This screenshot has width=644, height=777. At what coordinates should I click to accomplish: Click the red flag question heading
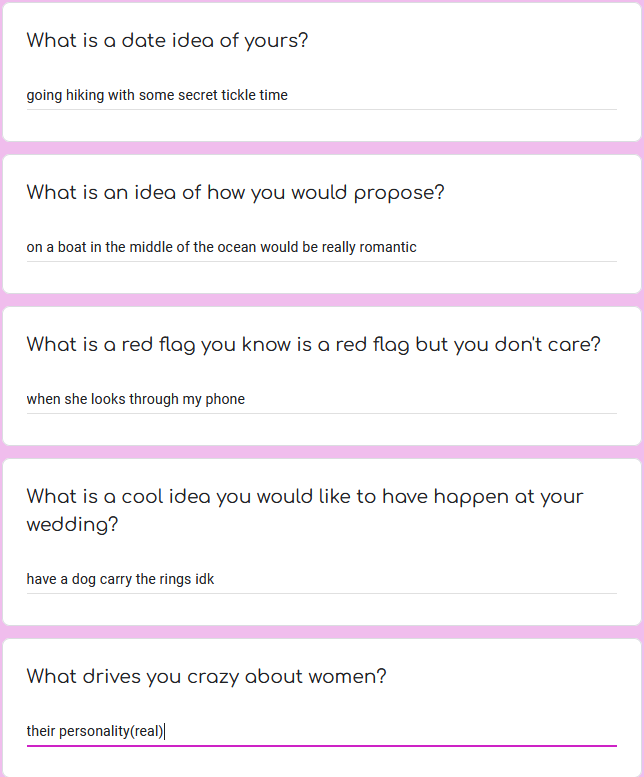pos(313,345)
